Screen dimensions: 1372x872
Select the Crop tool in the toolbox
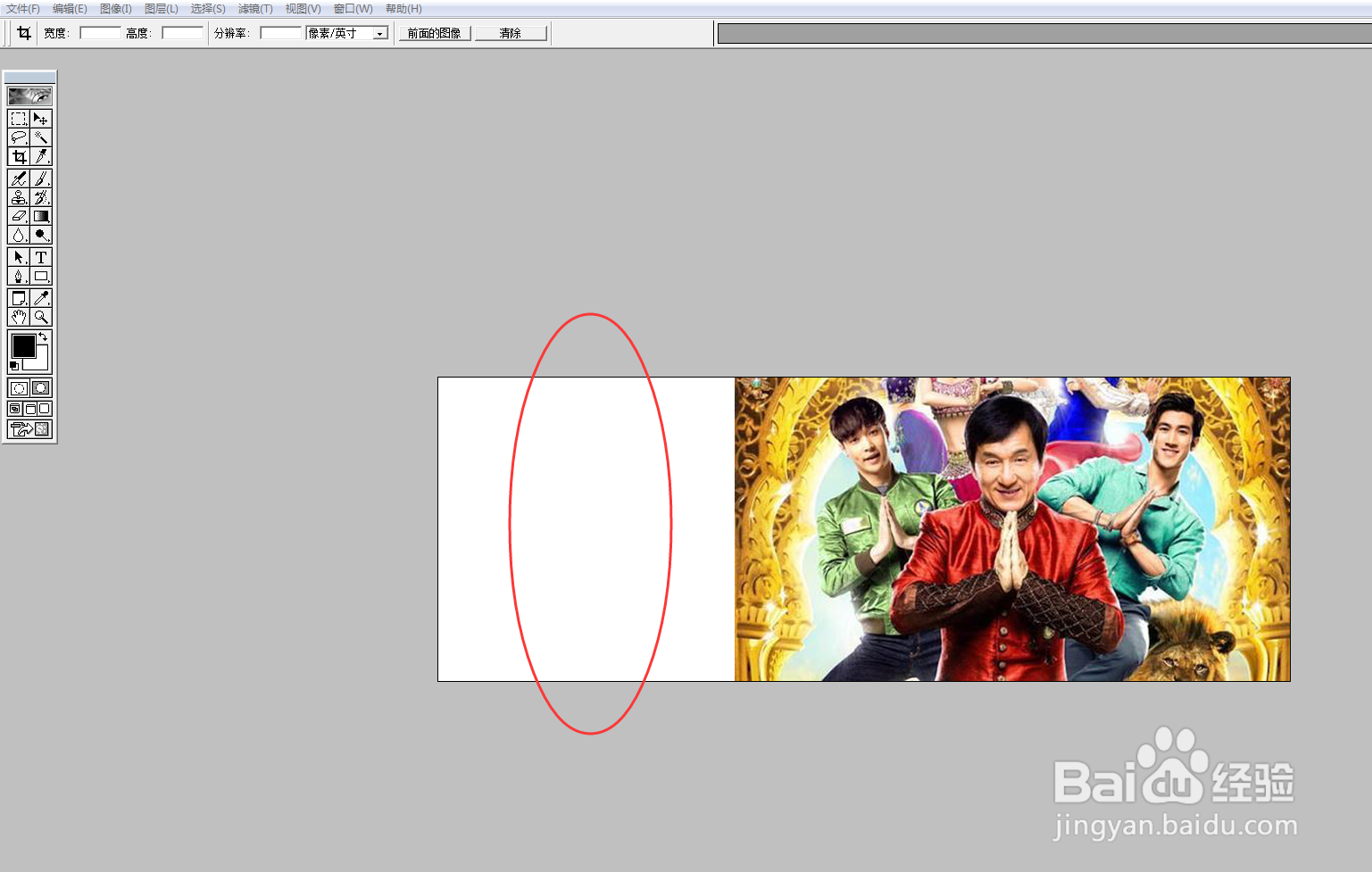[x=19, y=156]
